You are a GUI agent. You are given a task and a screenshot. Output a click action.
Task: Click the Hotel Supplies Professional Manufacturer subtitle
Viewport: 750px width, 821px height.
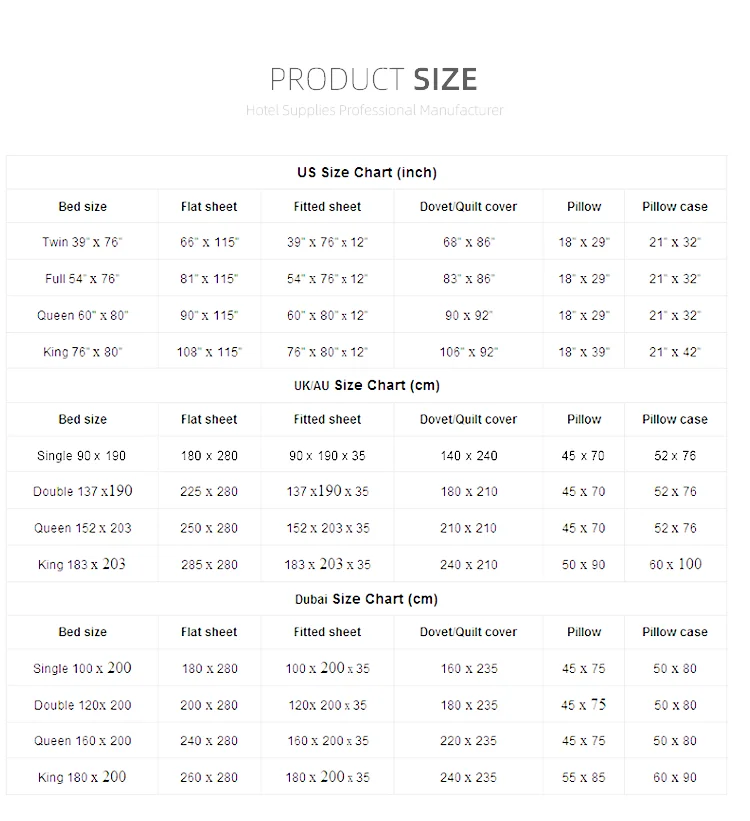click(374, 110)
